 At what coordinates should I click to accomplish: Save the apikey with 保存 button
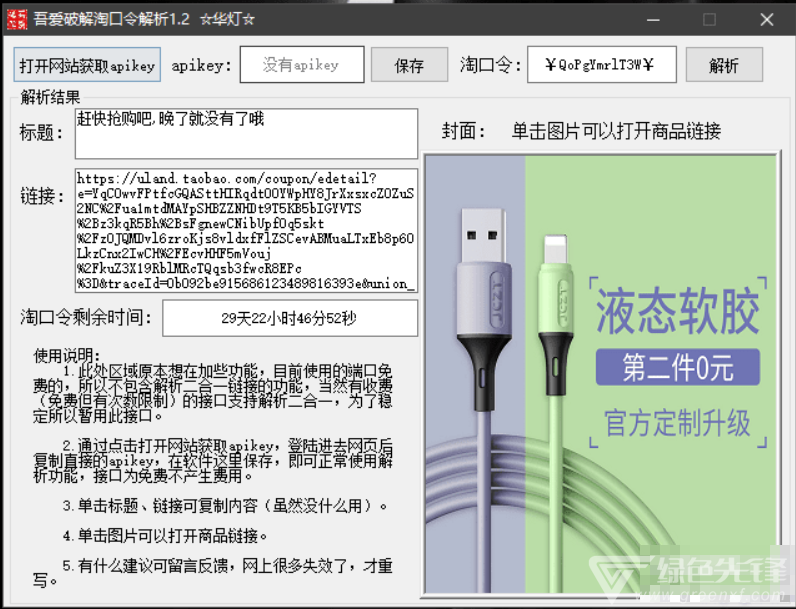click(x=409, y=65)
